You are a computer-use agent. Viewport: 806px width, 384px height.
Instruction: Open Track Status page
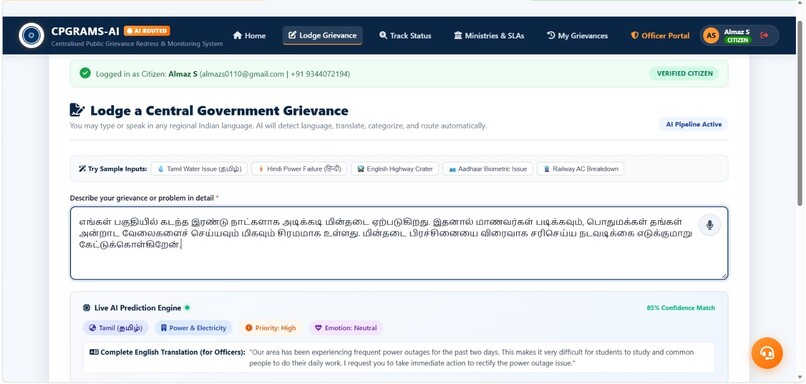tap(405, 35)
